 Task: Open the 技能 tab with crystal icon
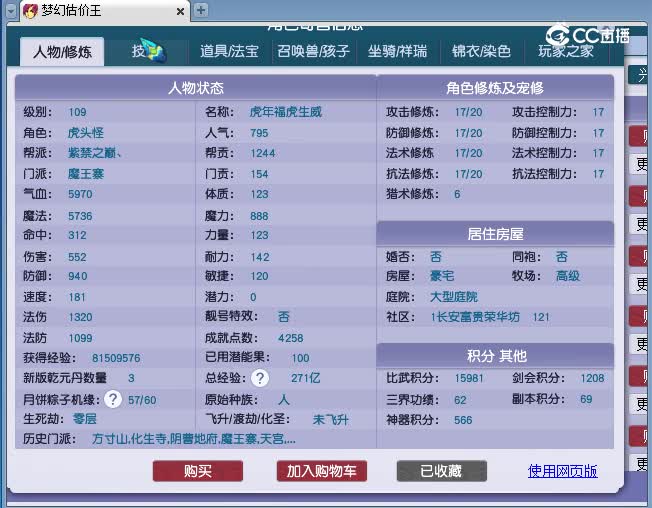point(148,52)
